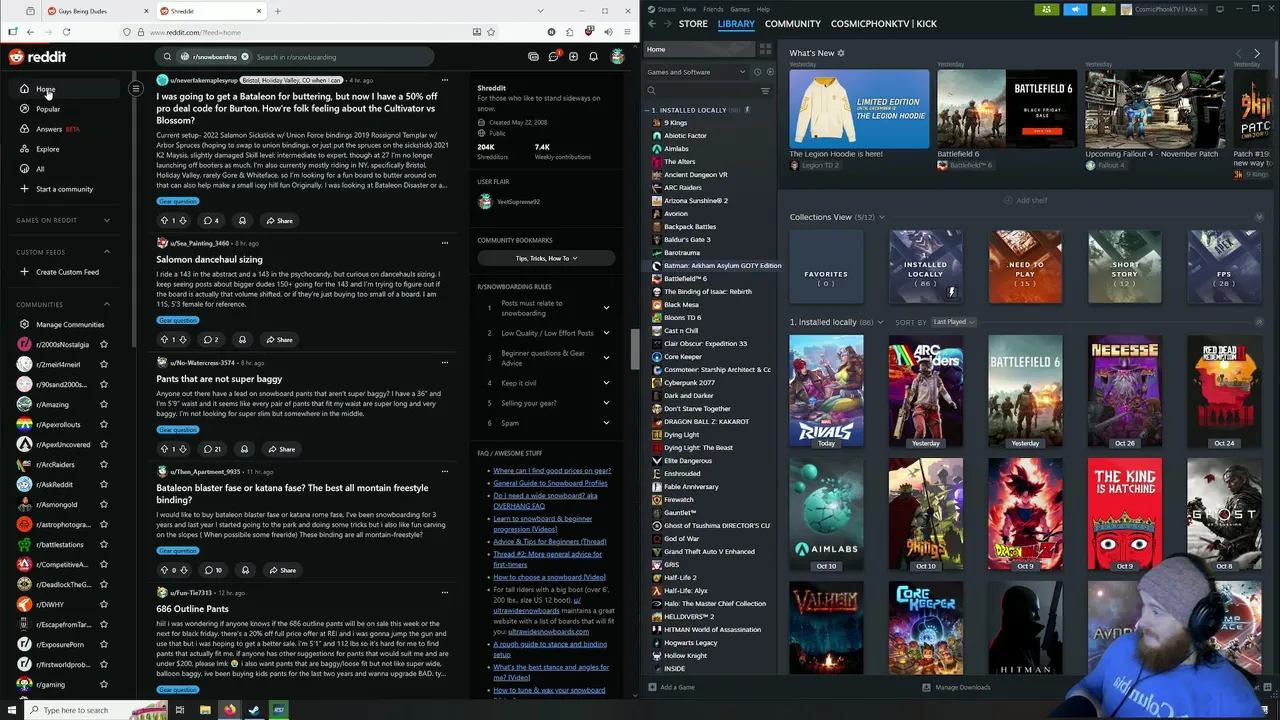The height and width of the screenshot is (720, 1280).
Task: Click Steam library ready-to-play filter icon
Action: pyautogui.click(x=768, y=72)
